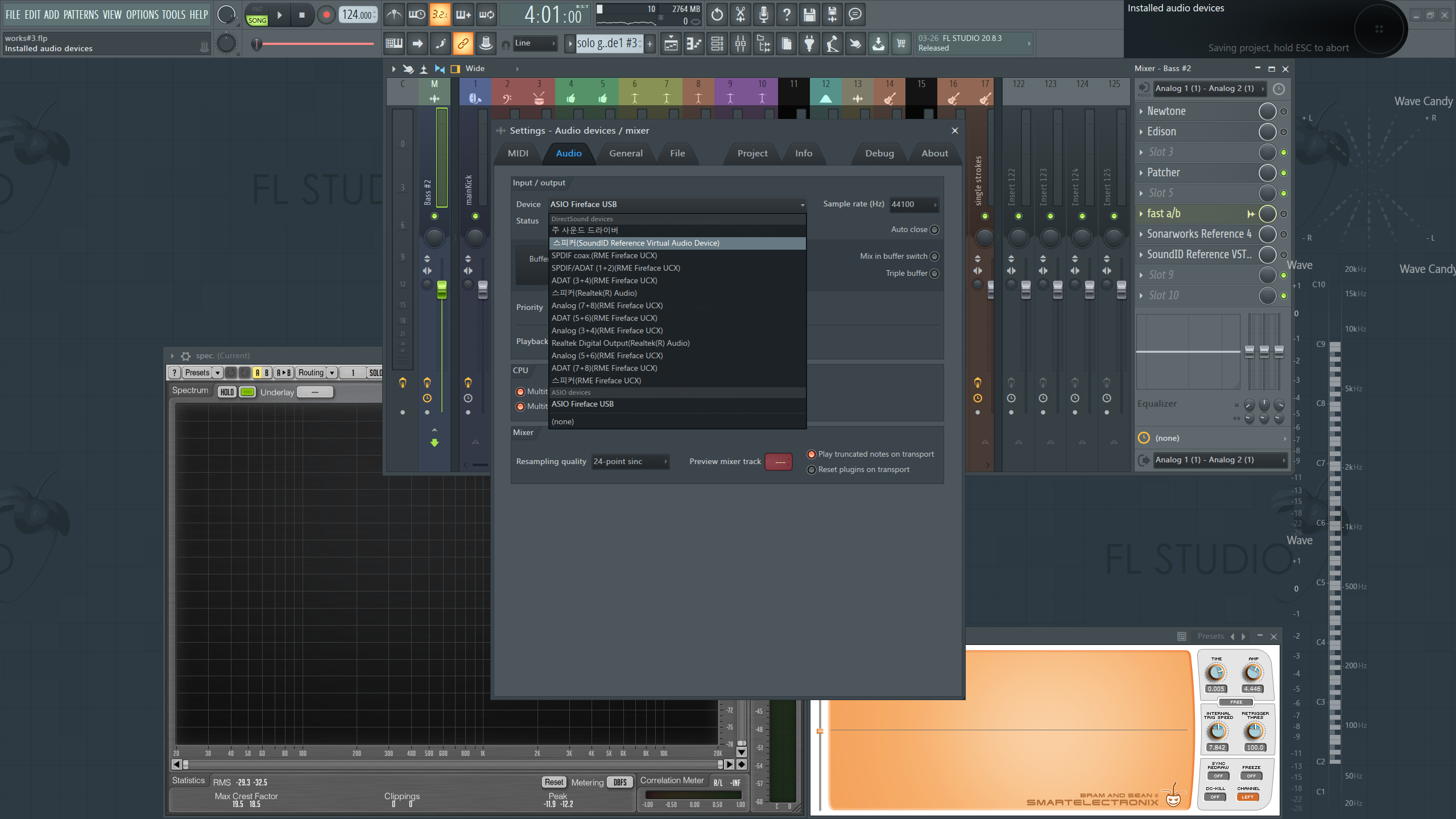Open the mixer window icon
1456x819 pixels.
point(740,43)
